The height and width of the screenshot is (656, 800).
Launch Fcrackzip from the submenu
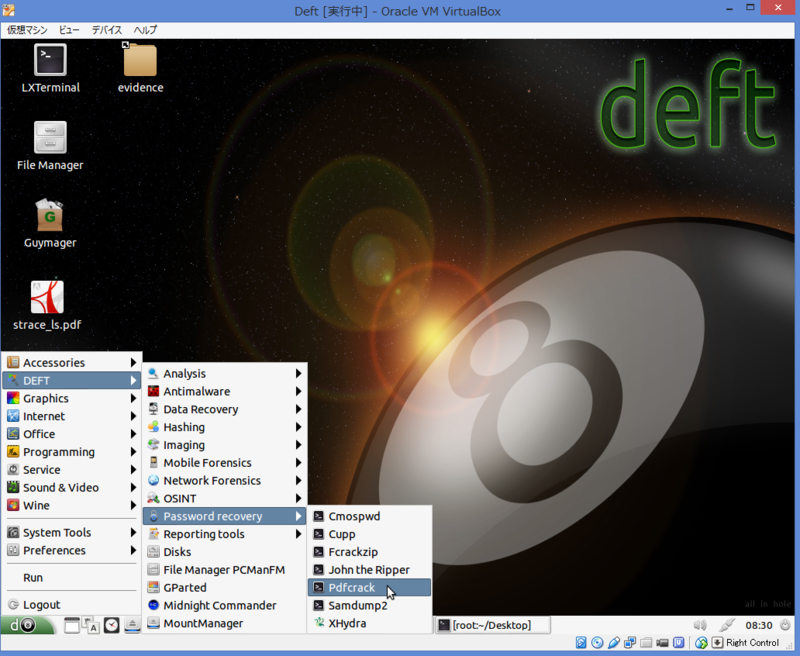click(x=369, y=552)
